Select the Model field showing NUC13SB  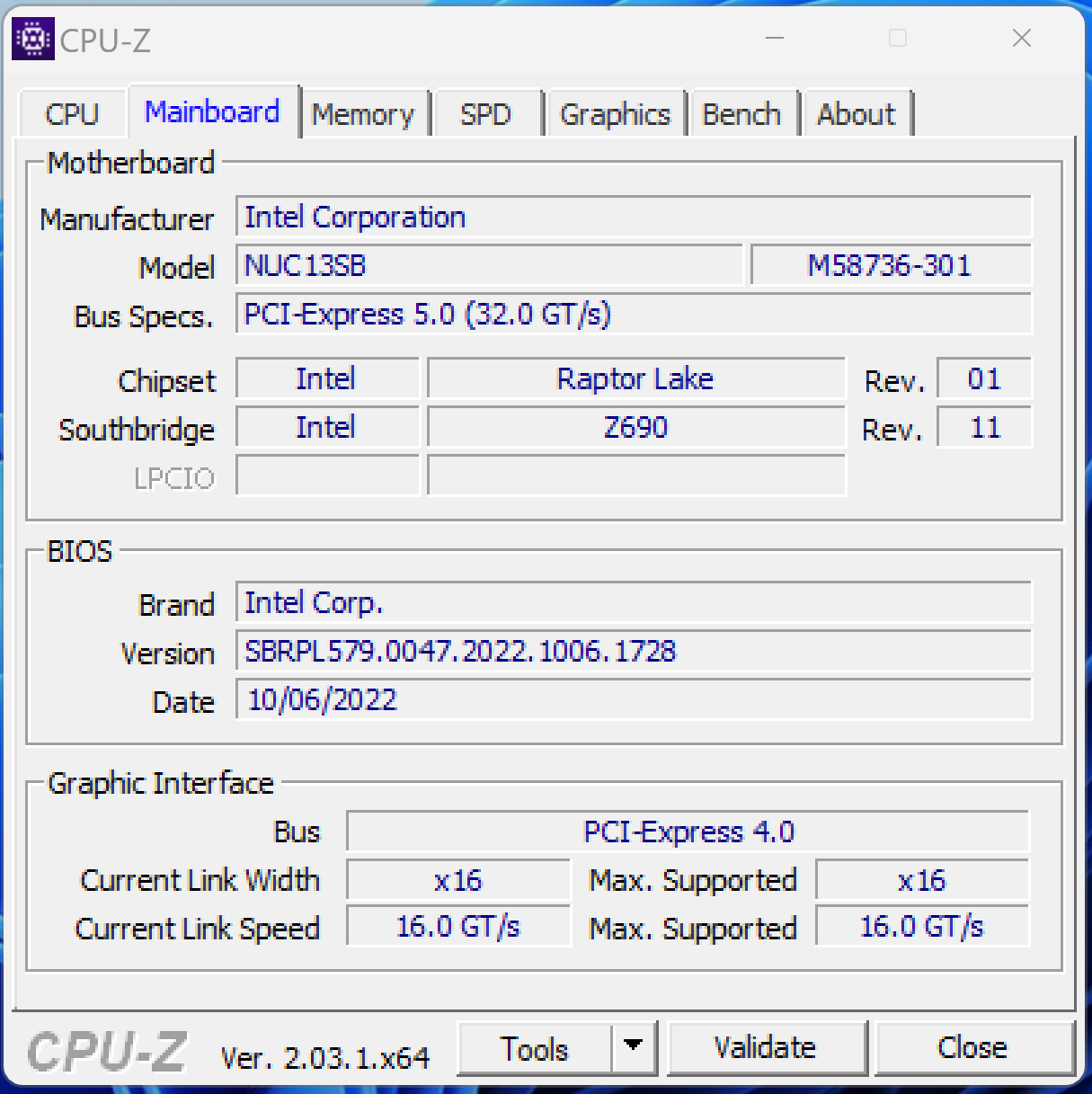(x=489, y=266)
